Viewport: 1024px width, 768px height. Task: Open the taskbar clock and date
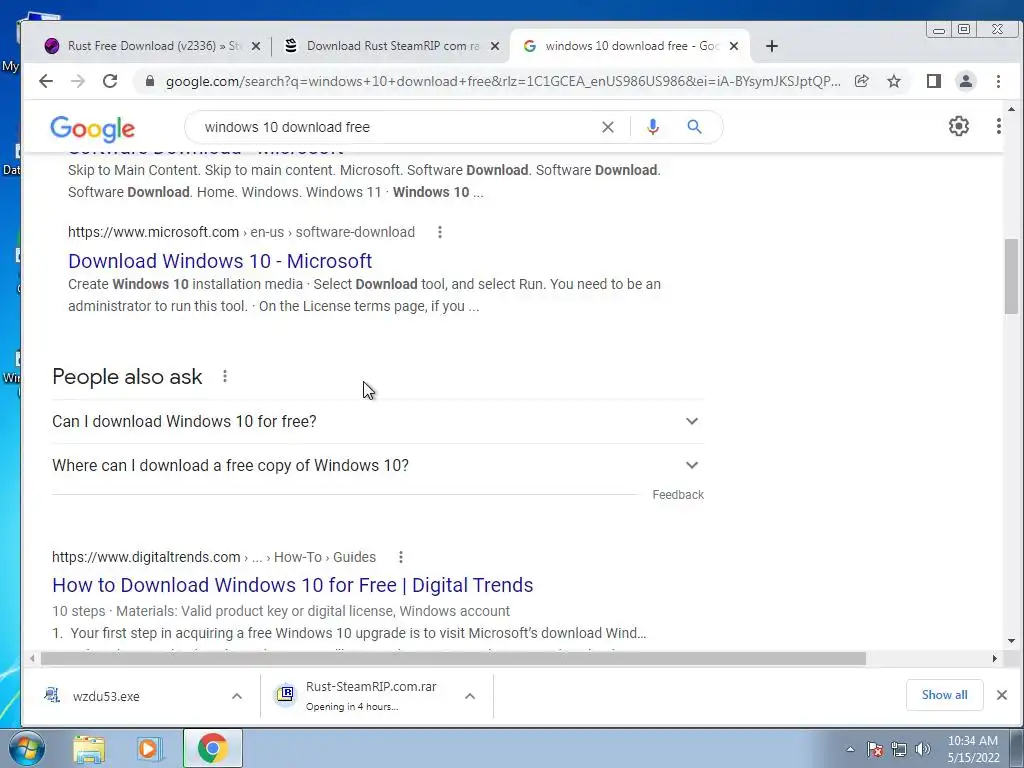pyautogui.click(x=973, y=749)
